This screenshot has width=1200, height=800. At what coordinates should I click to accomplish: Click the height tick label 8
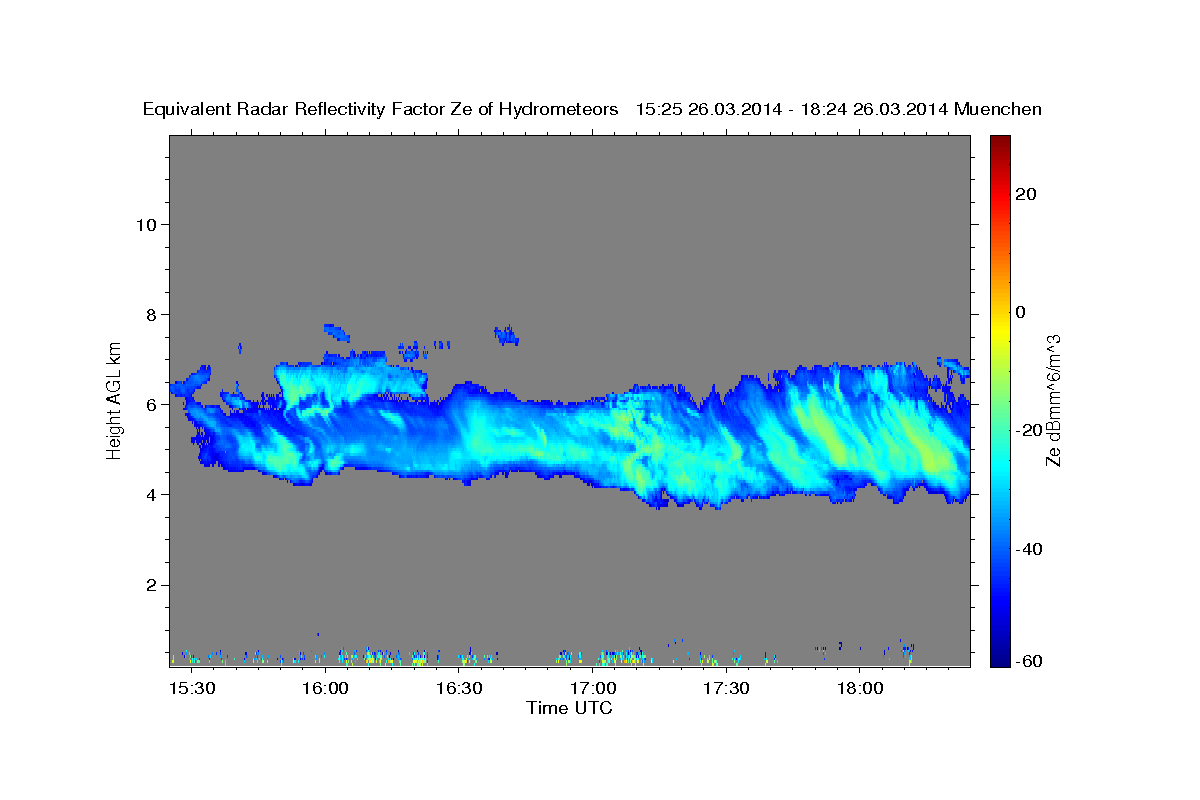[x=153, y=315]
